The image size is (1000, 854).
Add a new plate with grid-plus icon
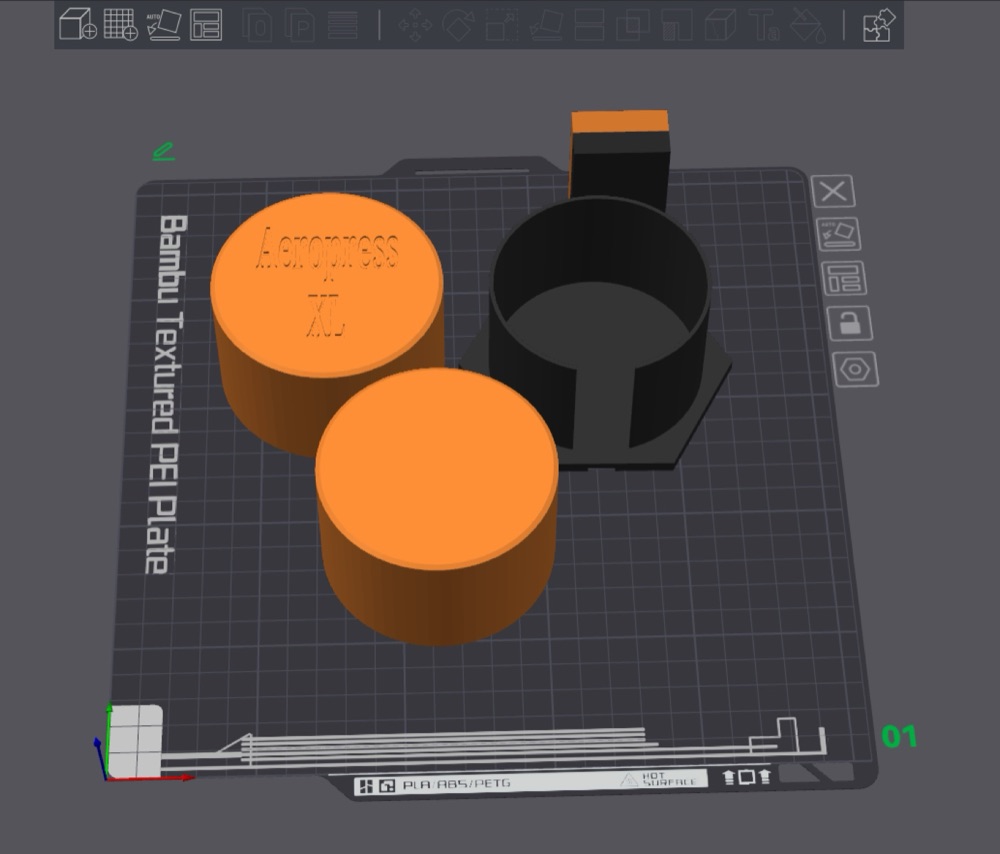(x=121, y=24)
